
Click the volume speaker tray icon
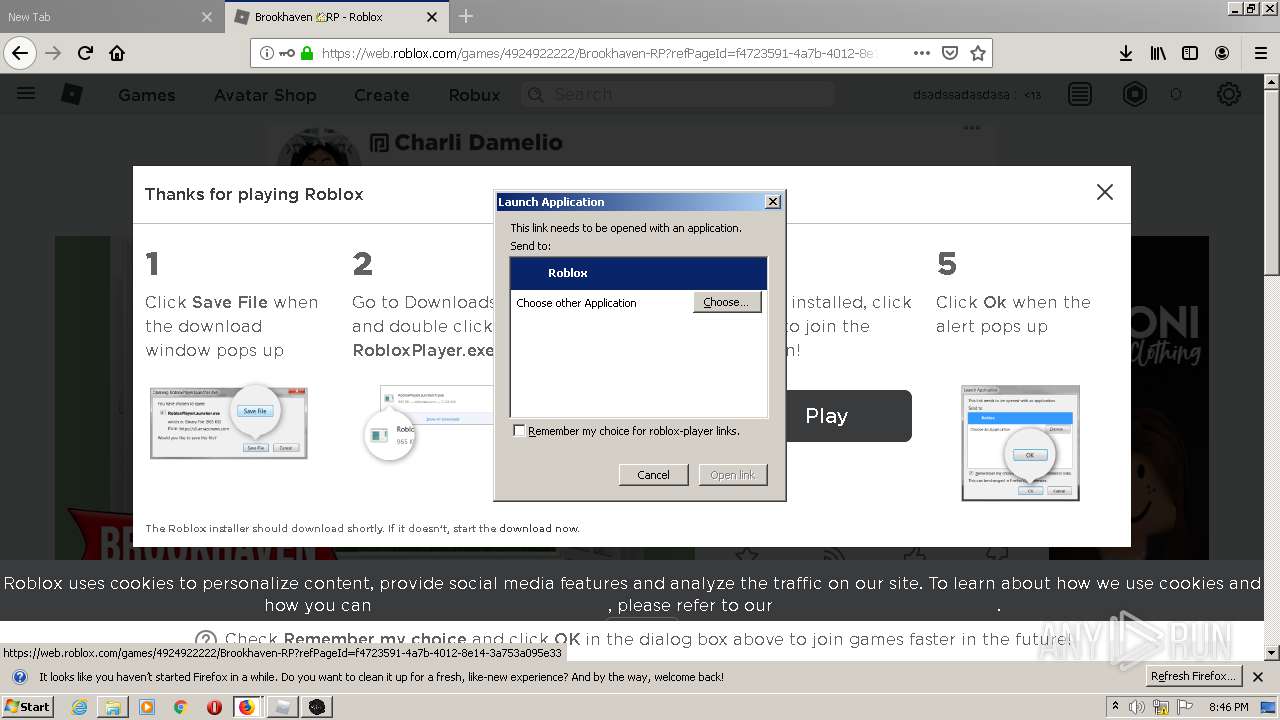pos(1138,707)
